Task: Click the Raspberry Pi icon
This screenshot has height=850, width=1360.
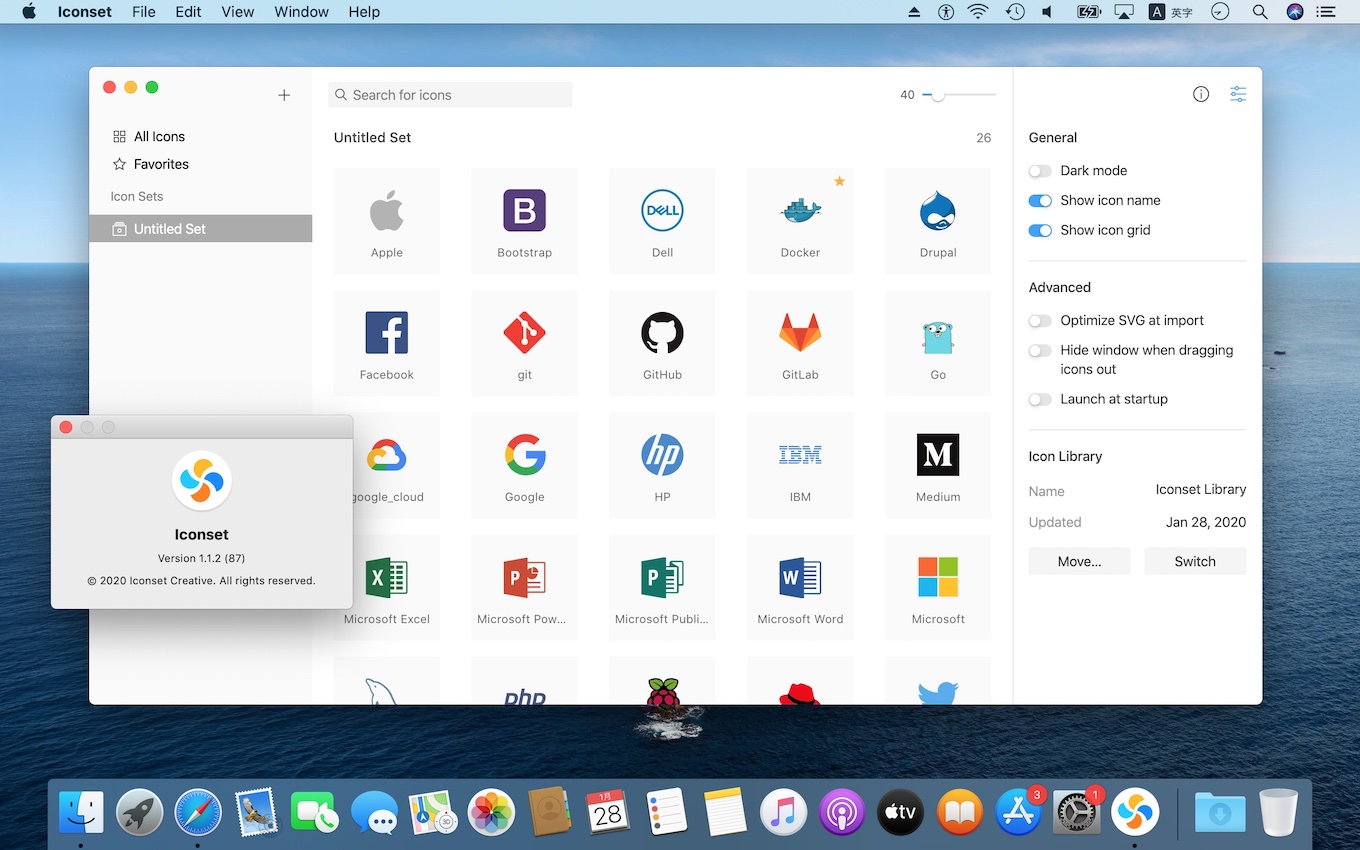Action: click(x=662, y=692)
